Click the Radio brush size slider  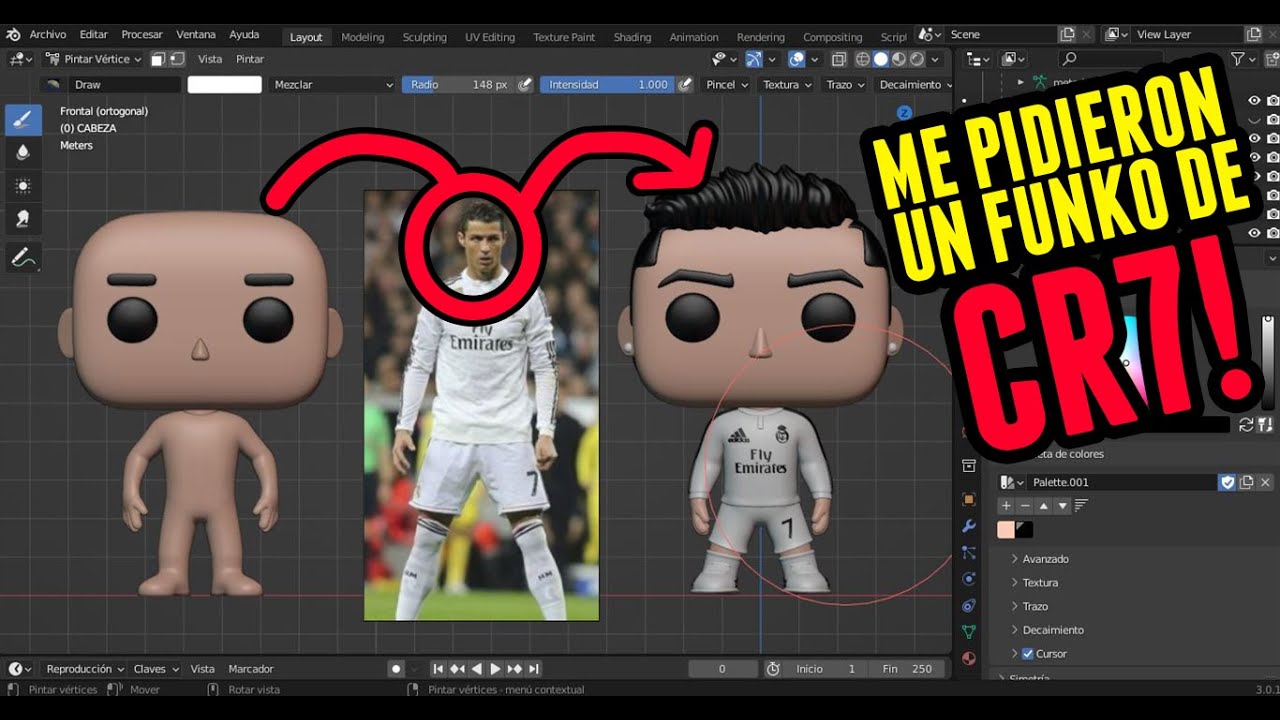[x=459, y=85]
